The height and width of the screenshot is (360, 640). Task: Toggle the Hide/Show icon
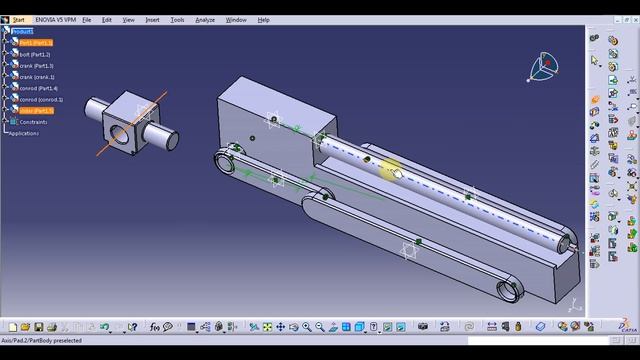pos(387,327)
